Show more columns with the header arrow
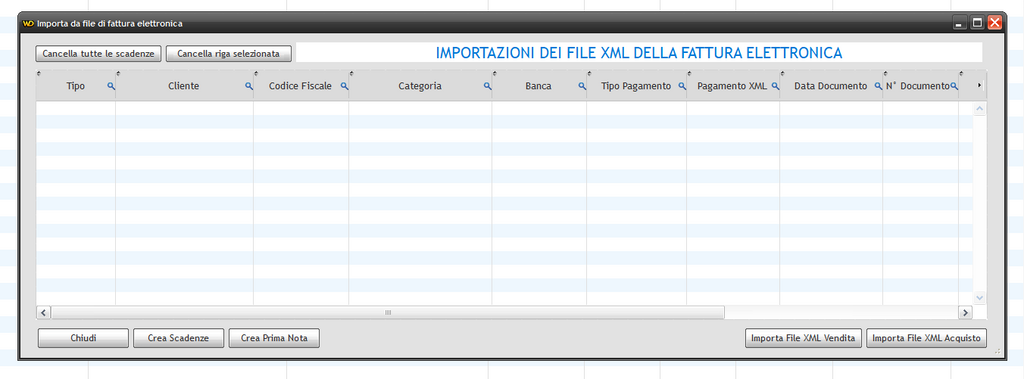The height and width of the screenshot is (379, 1024). 979,86
